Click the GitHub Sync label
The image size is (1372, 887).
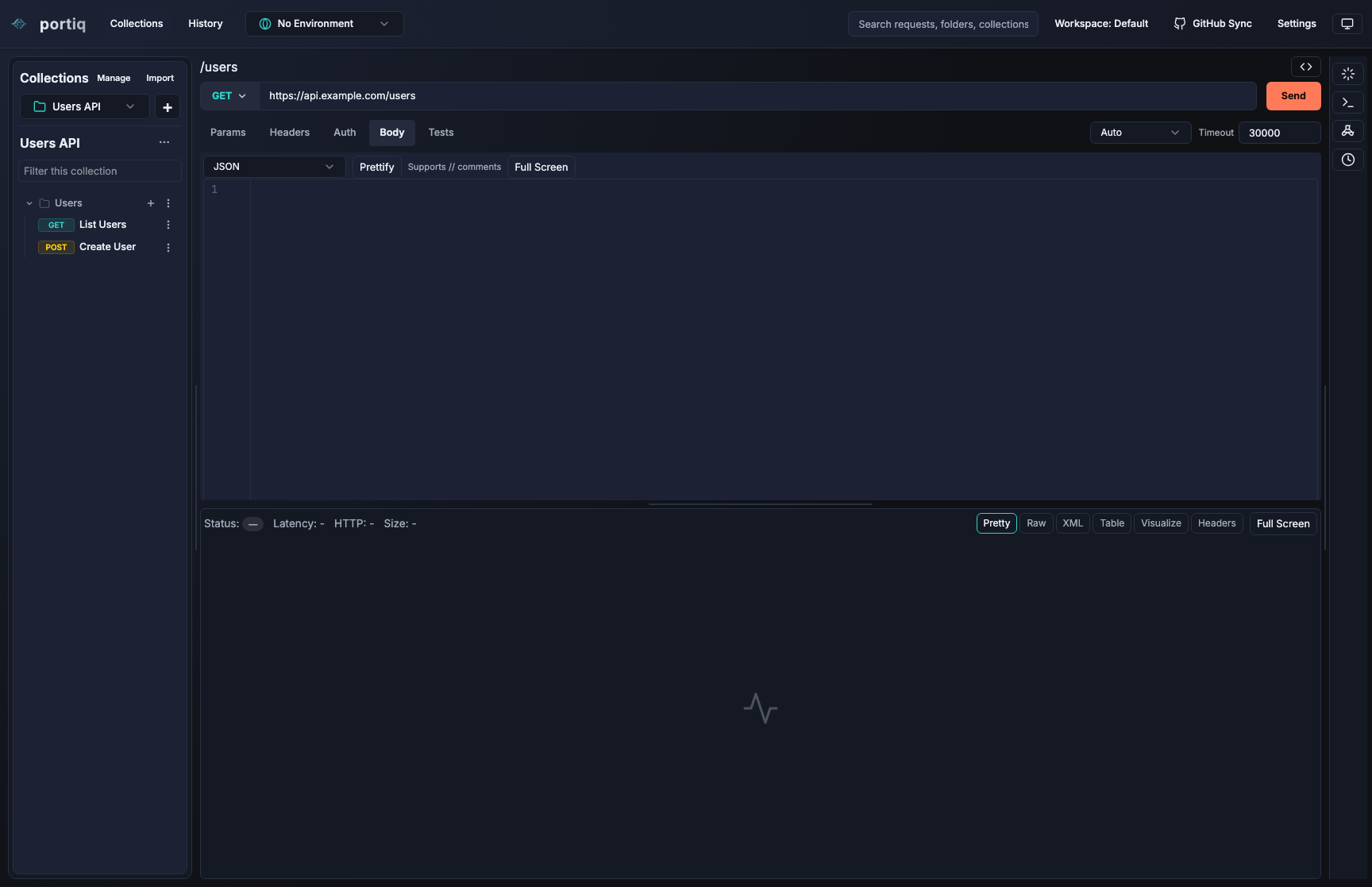pos(1222,24)
